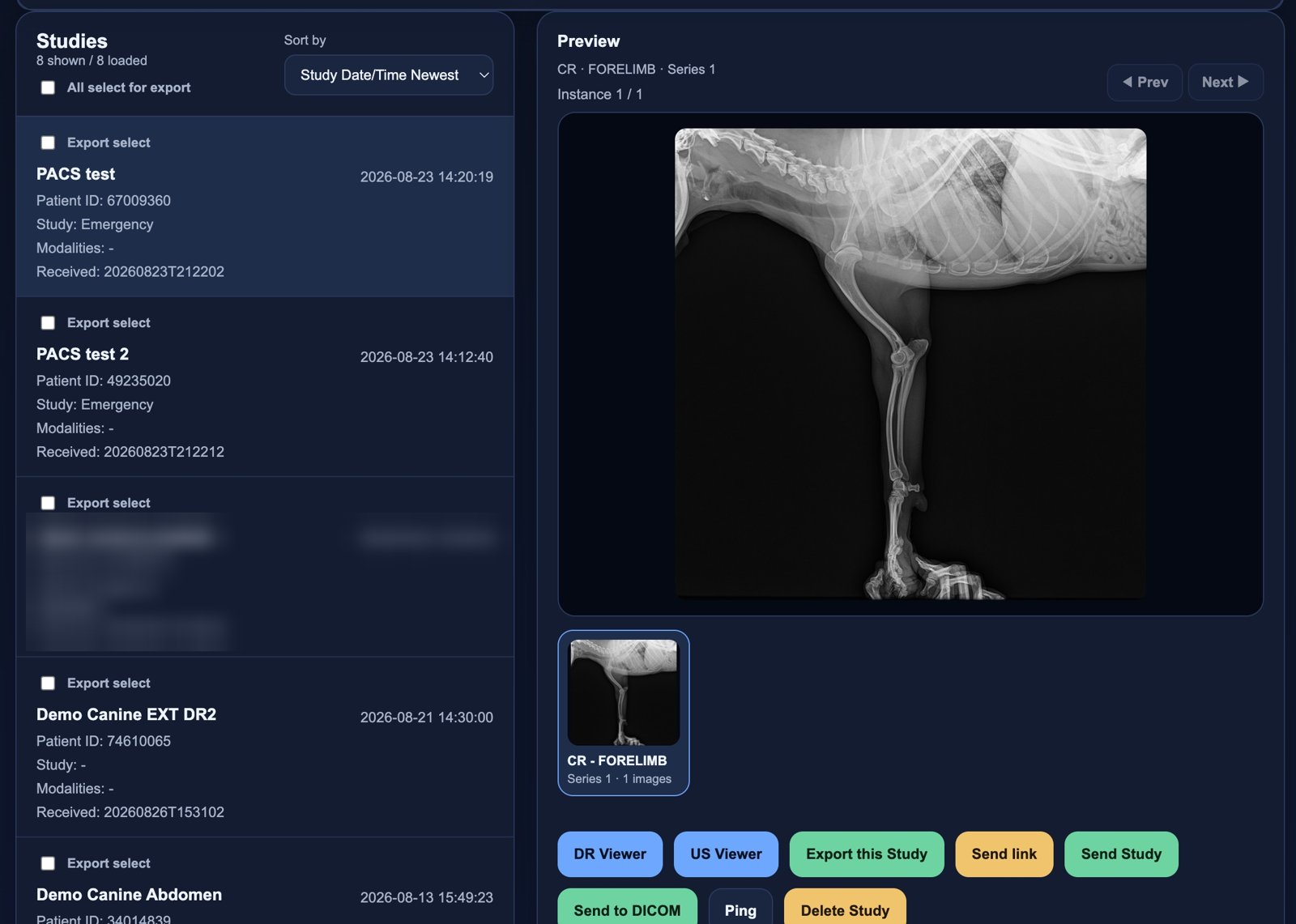The height and width of the screenshot is (924, 1296).
Task: Click the Instance 1 / 1 label
Action: click(x=600, y=95)
